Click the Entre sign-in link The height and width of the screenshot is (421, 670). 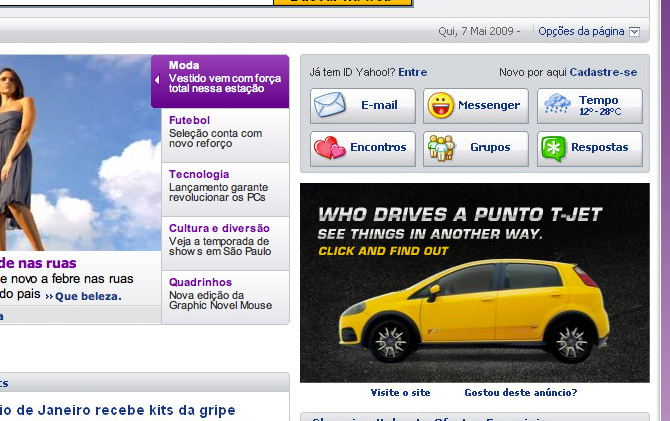[x=412, y=72]
